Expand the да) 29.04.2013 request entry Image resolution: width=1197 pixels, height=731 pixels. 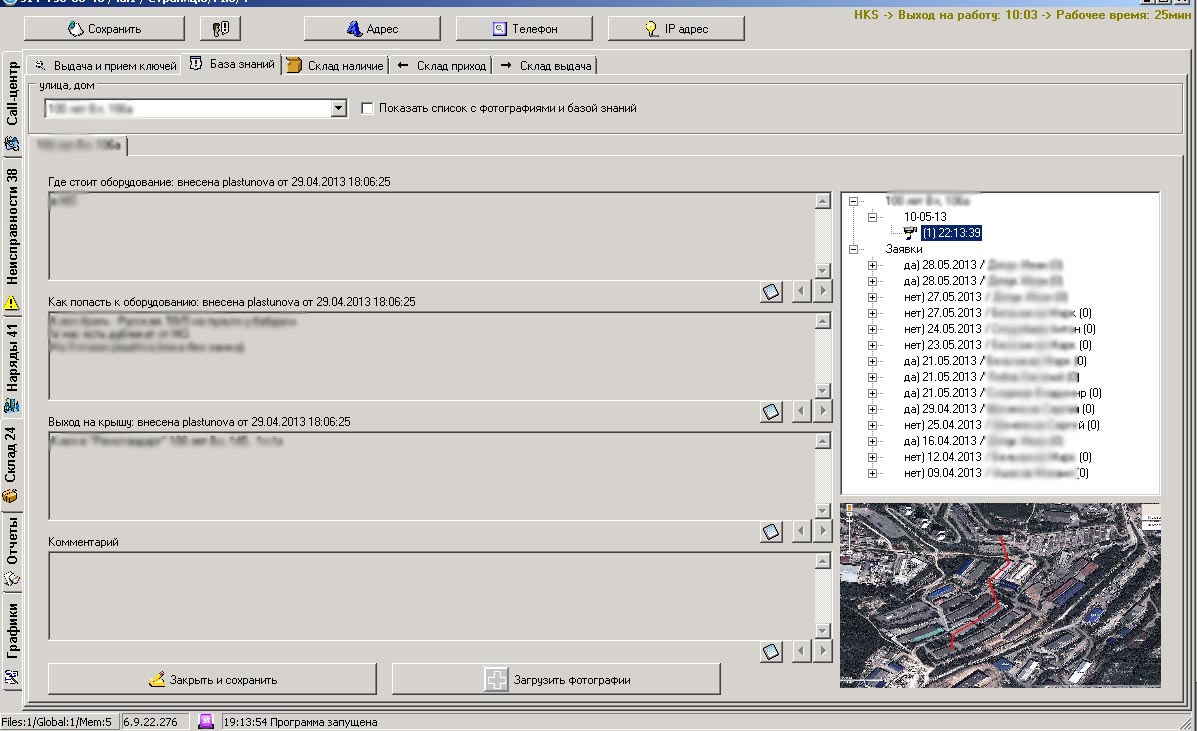tap(873, 410)
